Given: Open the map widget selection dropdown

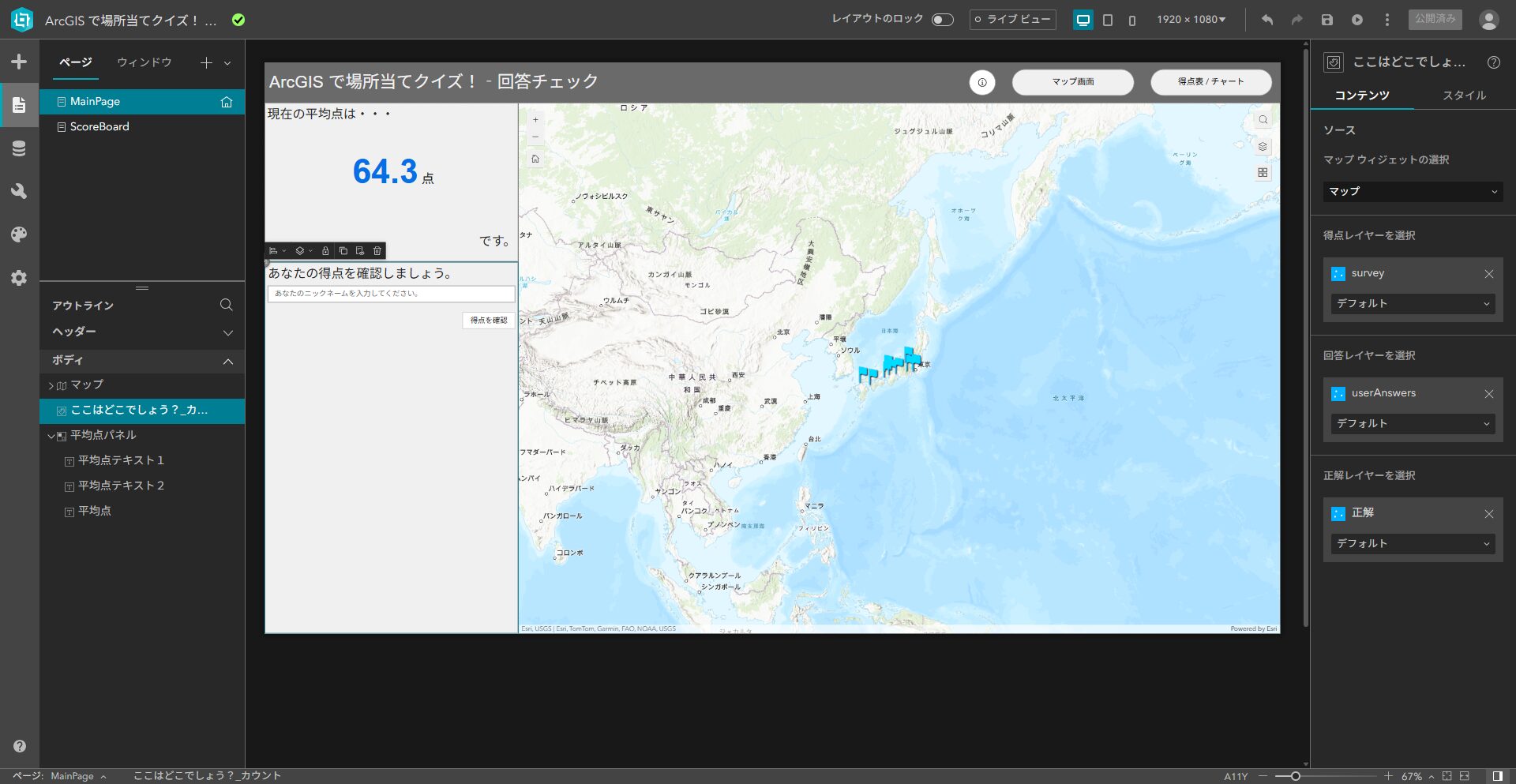Looking at the screenshot, I should pyautogui.click(x=1413, y=192).
